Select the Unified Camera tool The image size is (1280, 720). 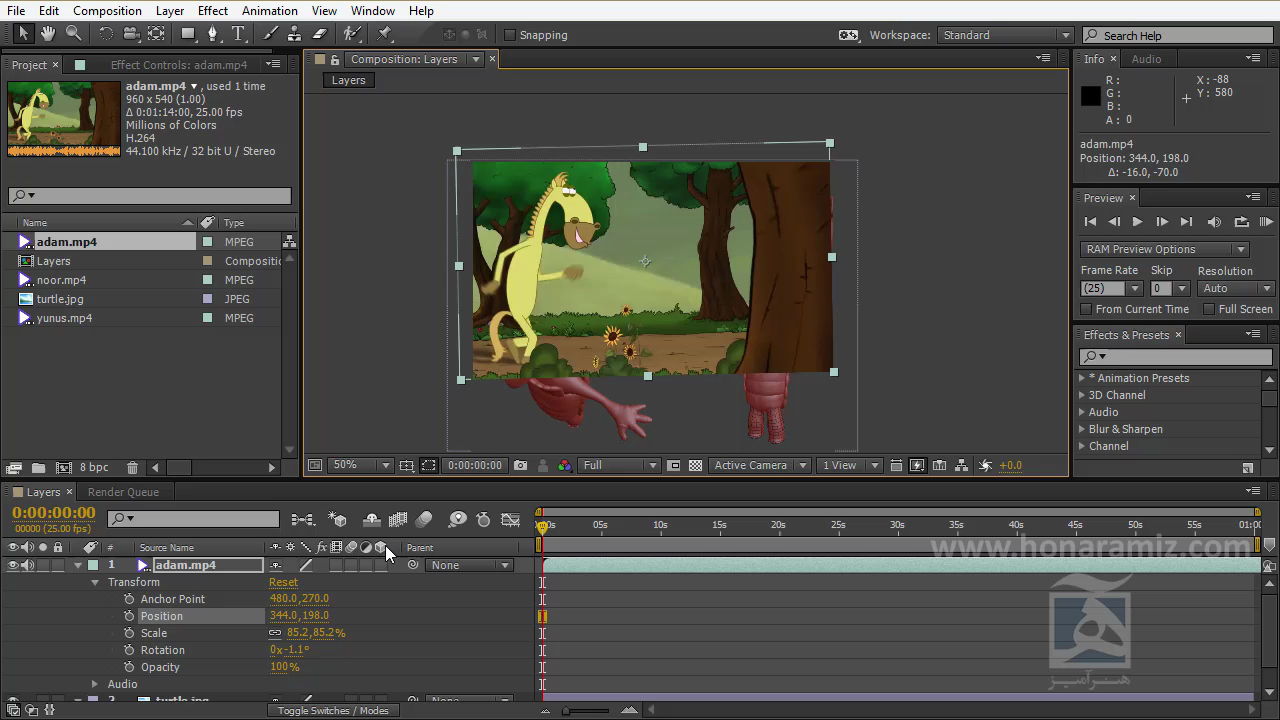pyautogui.click(x=131, y=34)
